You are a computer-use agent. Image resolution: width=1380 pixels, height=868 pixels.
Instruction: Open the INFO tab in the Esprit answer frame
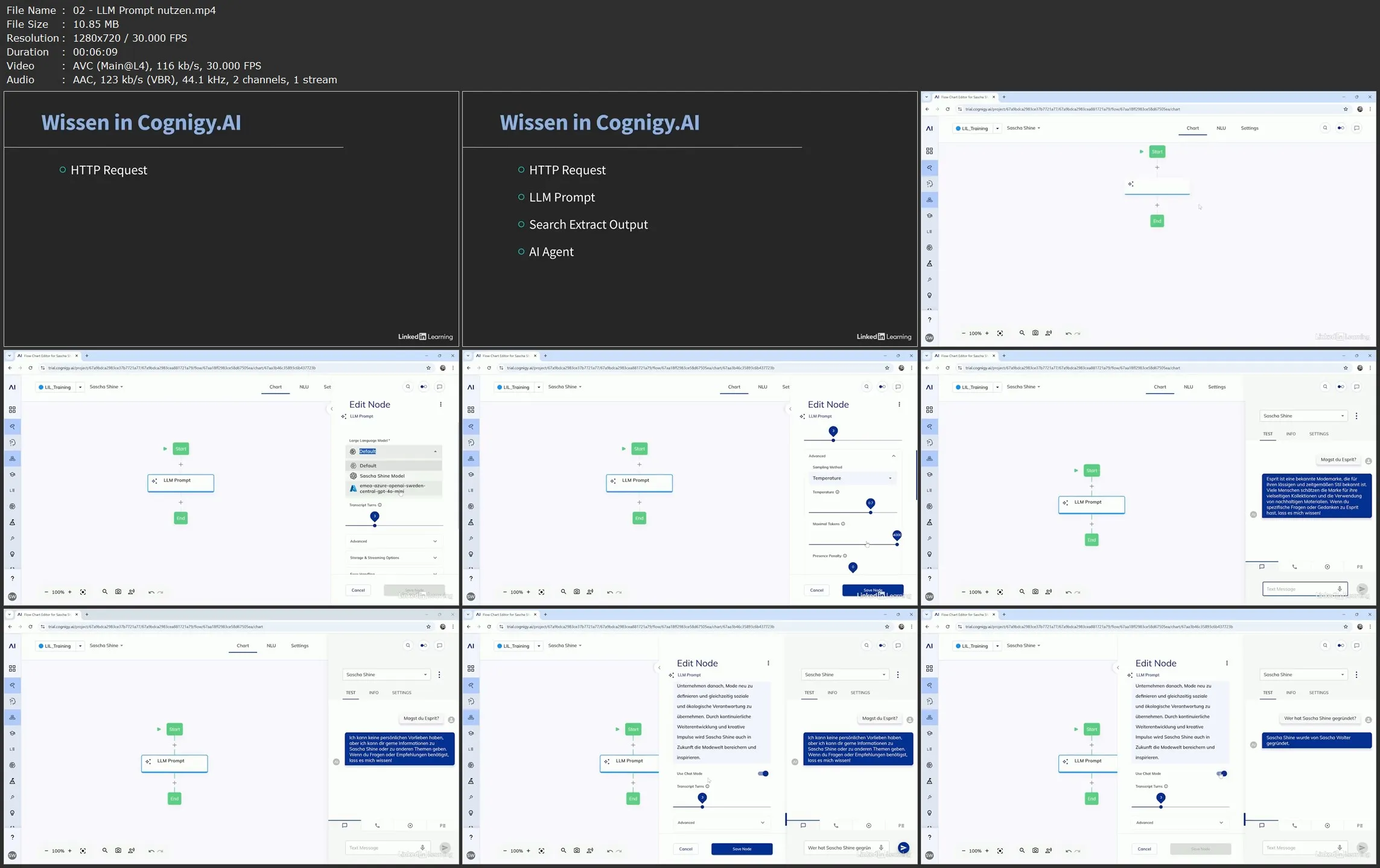(x=1291, y=434)
